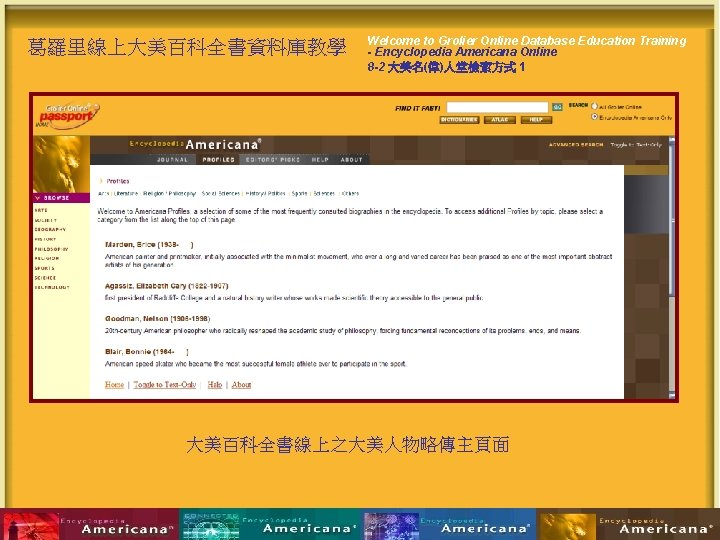Open the Social Sciences profiles link
The image size is (720, 540).
(x=220, y=193)
